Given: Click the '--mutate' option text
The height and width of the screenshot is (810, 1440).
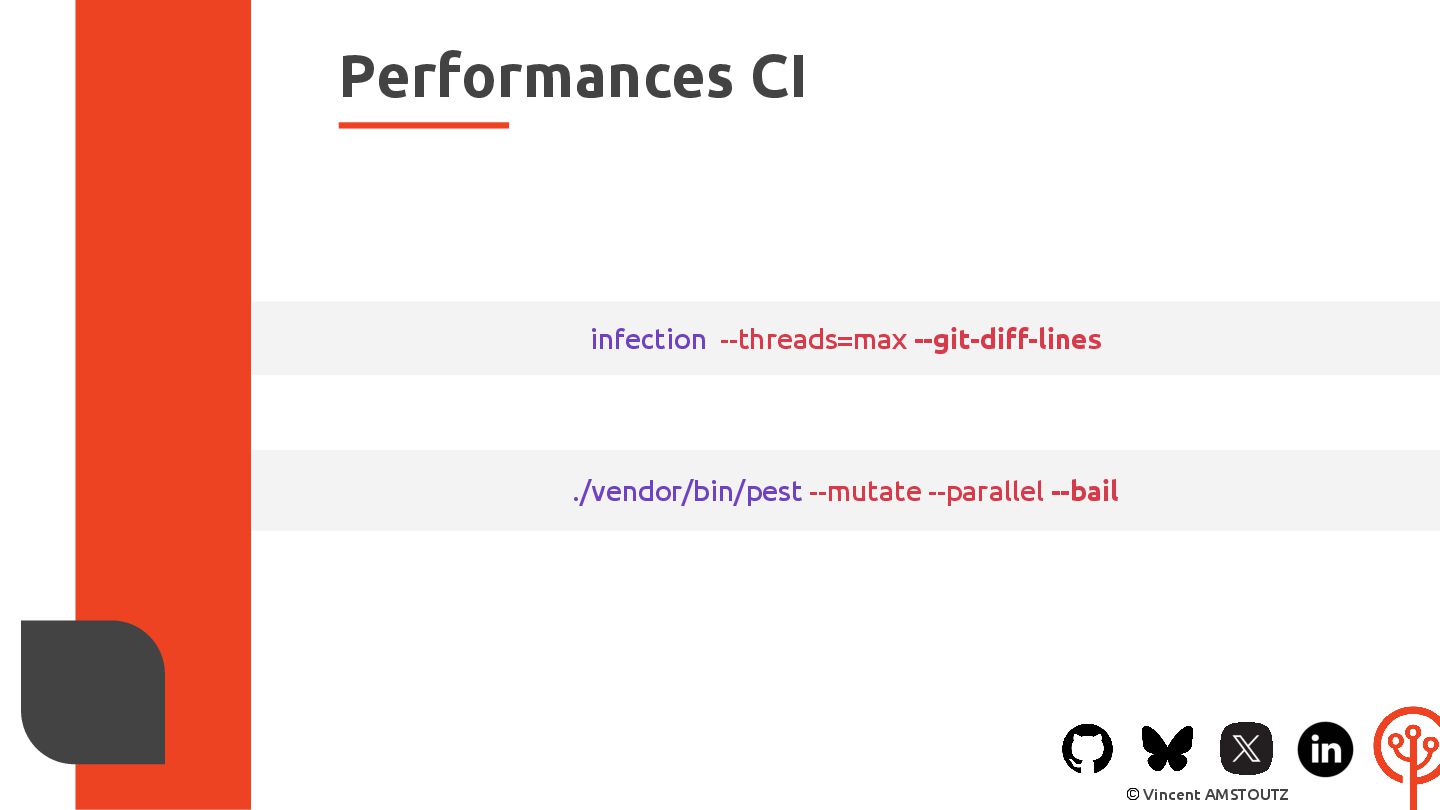Looking at the screenshot, I should point(865,491).
